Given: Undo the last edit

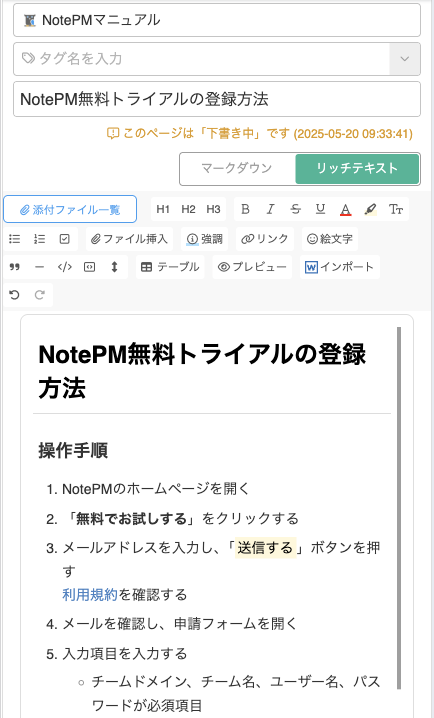Looking at the screenshot, I should (15, 295).
